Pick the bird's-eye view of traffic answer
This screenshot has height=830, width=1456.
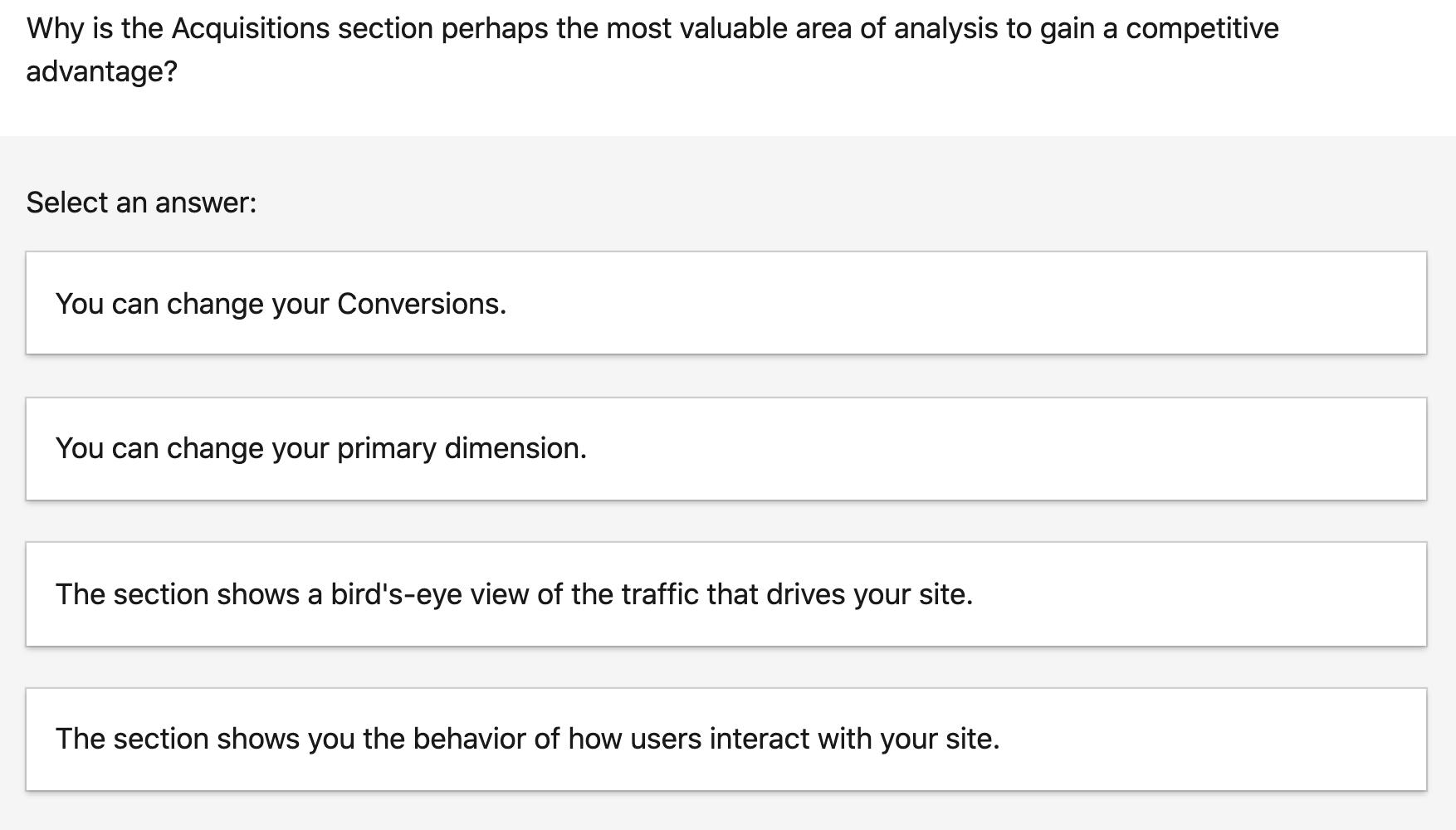click(x=513, y=594)
